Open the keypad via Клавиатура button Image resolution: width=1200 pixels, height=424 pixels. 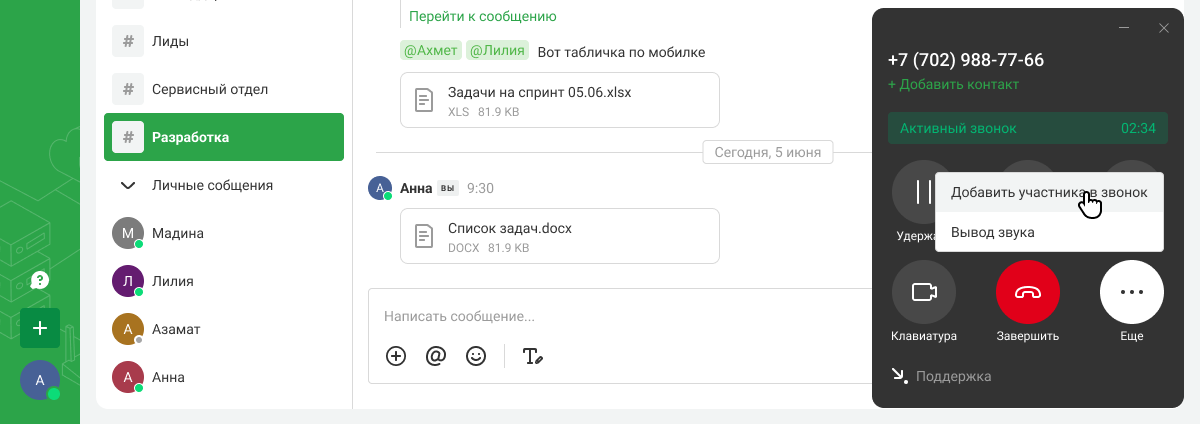click(924, 292)
